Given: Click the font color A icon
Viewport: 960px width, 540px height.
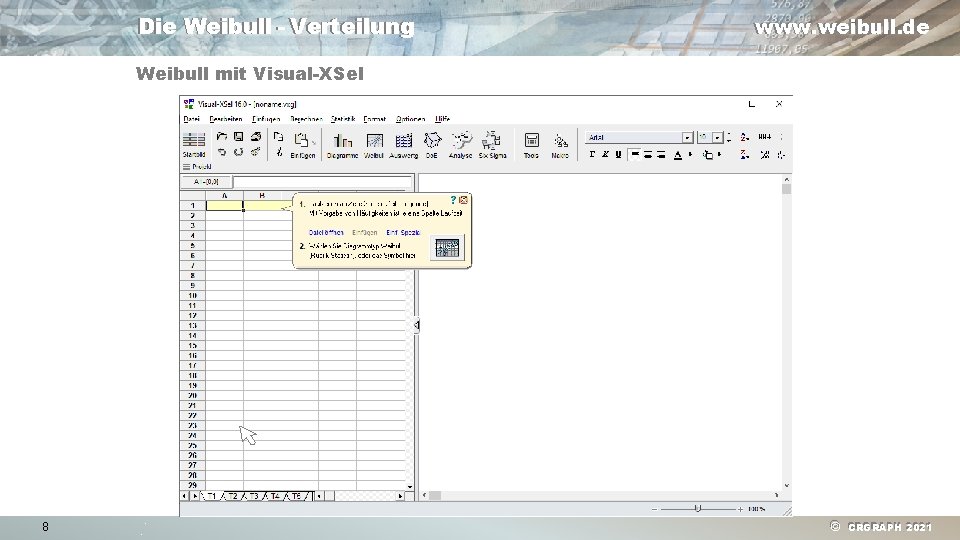Looking at the screenshot, I should click(678, 155).
